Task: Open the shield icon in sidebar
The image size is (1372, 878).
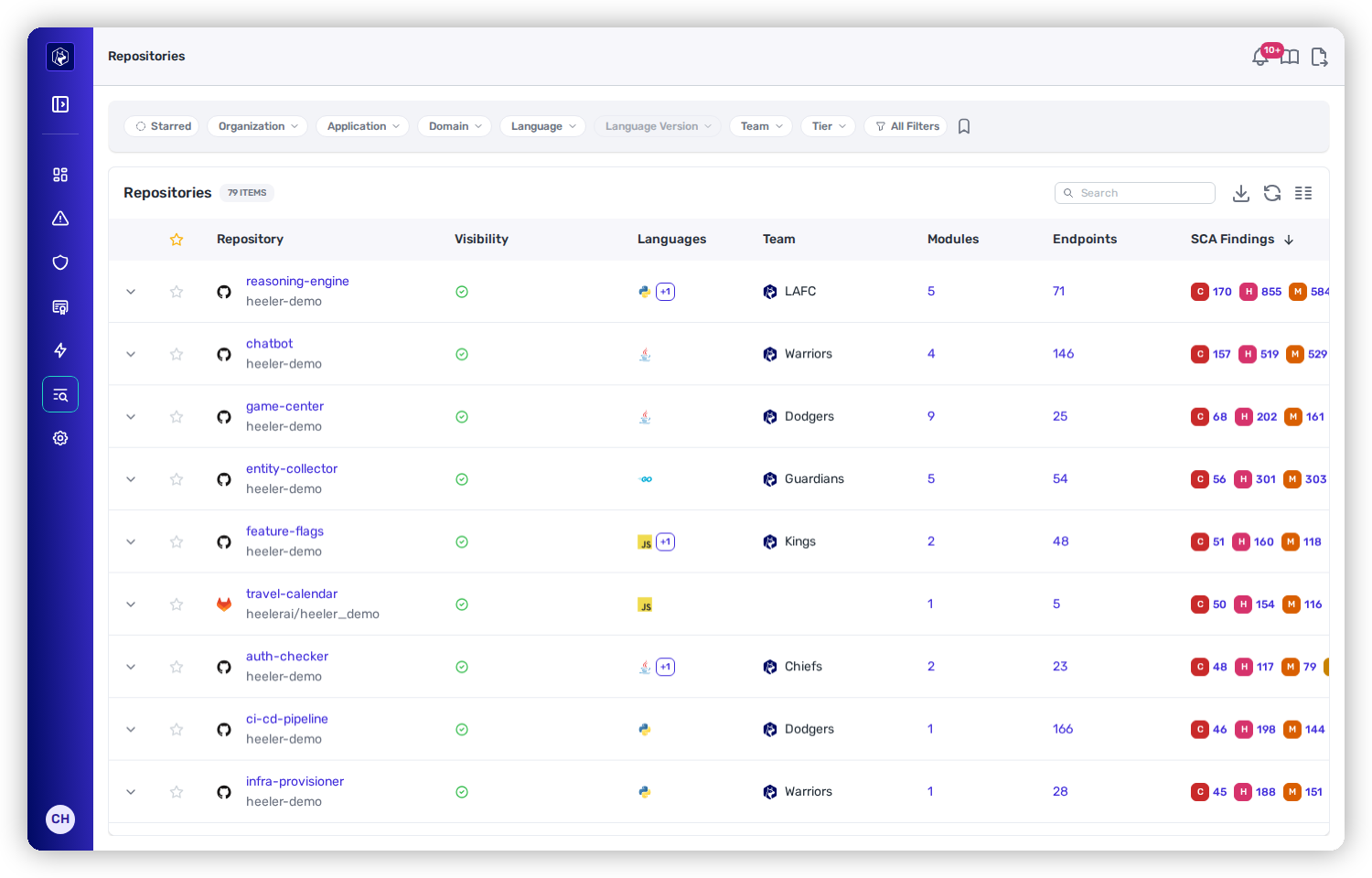Action: click(x=60, y=262)
